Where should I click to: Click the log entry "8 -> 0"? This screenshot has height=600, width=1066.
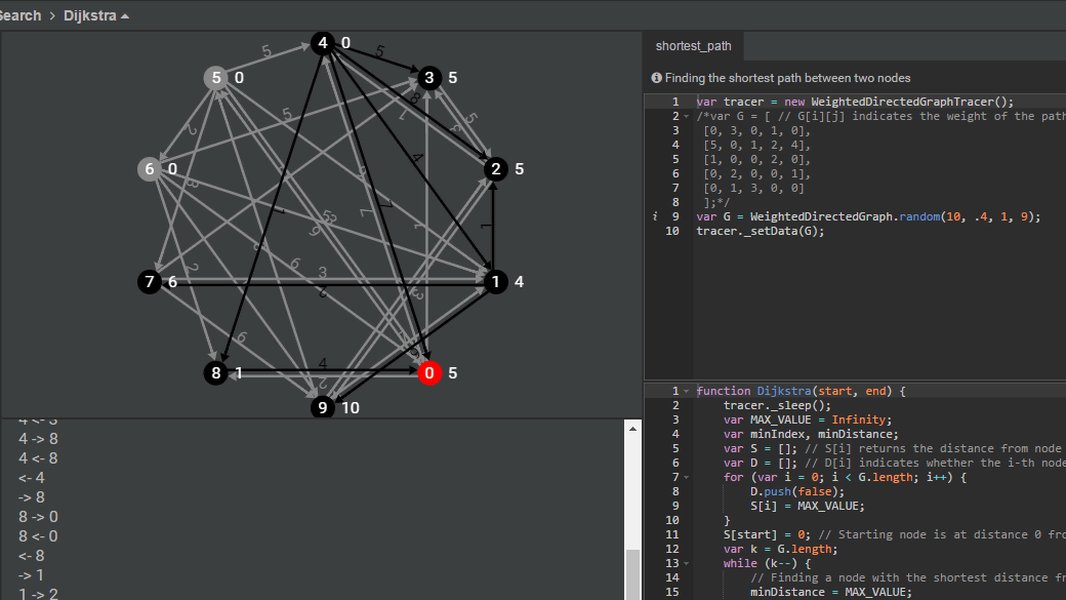[x=38, y=516]
